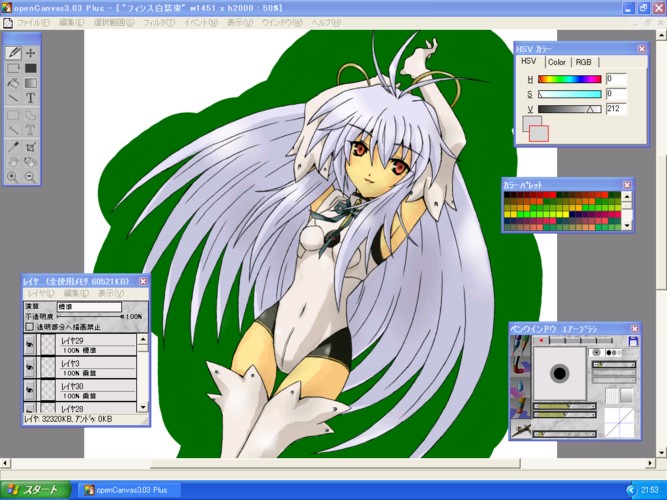Open the フィルタ(T) menu
The width and height of the screenshot is (667, 500).
[159, 23]
